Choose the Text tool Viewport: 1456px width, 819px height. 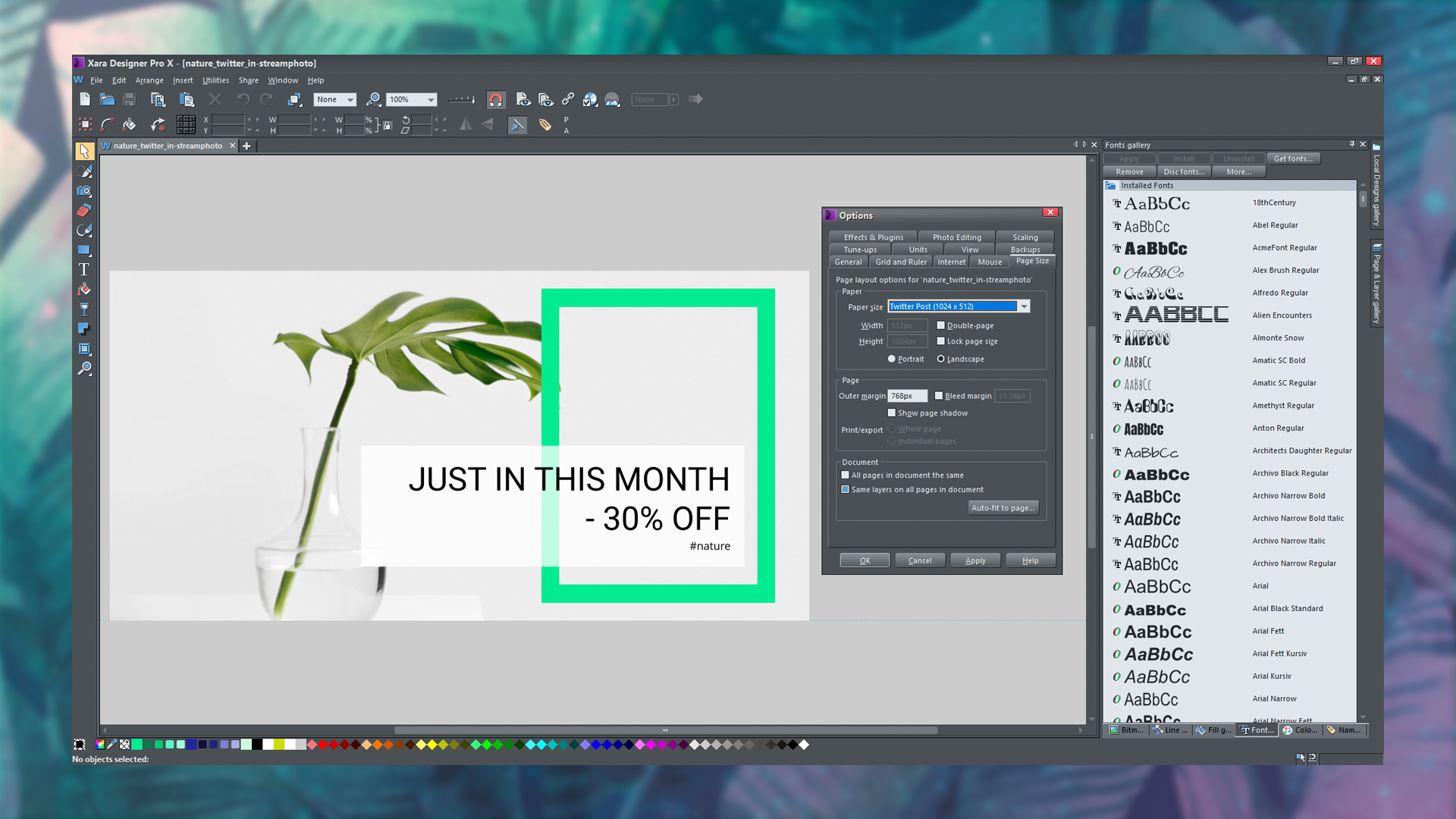85,270
